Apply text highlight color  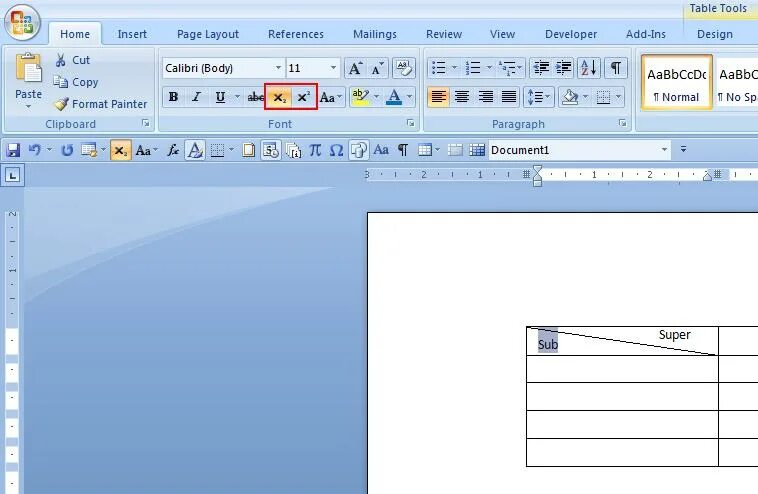[x=360, y=97]
